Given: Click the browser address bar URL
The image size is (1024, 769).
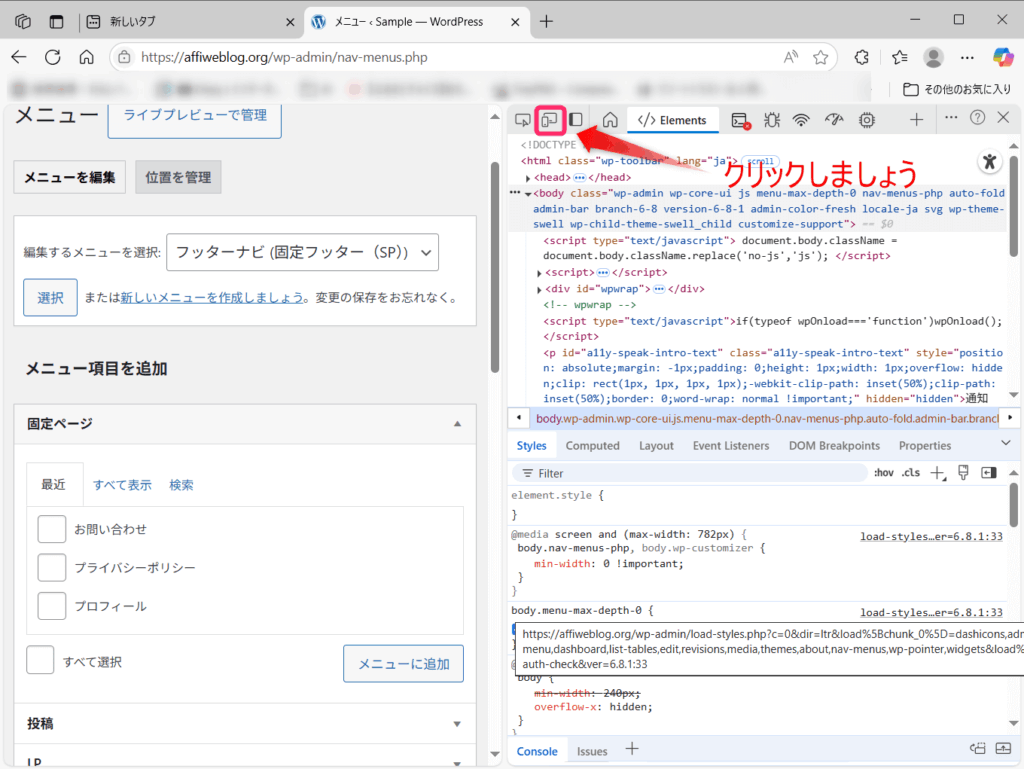Looking at the screenshot, I should pos(284,57).
